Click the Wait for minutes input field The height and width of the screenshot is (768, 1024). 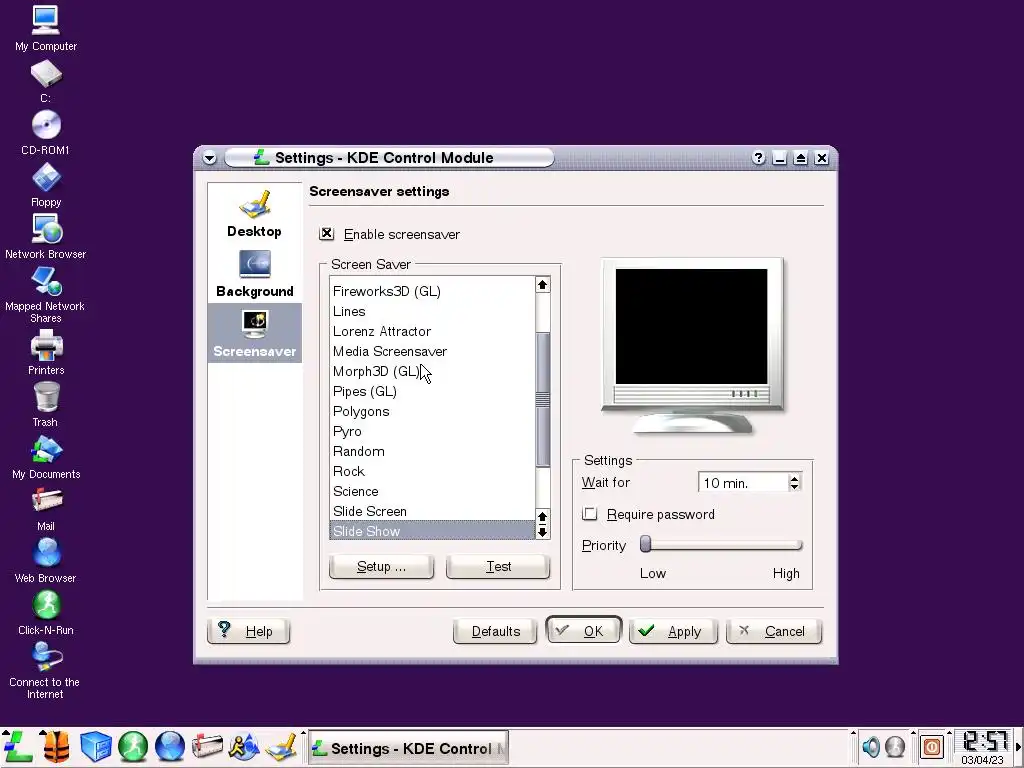point(743,483)
